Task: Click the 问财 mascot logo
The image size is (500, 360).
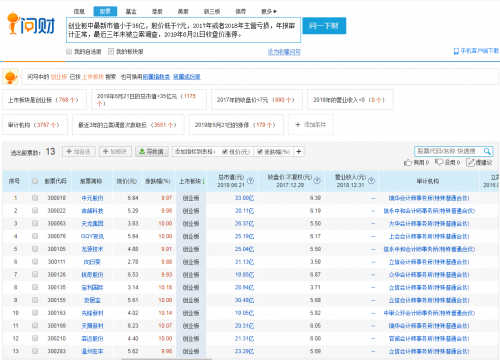Action: coord(31,23)
